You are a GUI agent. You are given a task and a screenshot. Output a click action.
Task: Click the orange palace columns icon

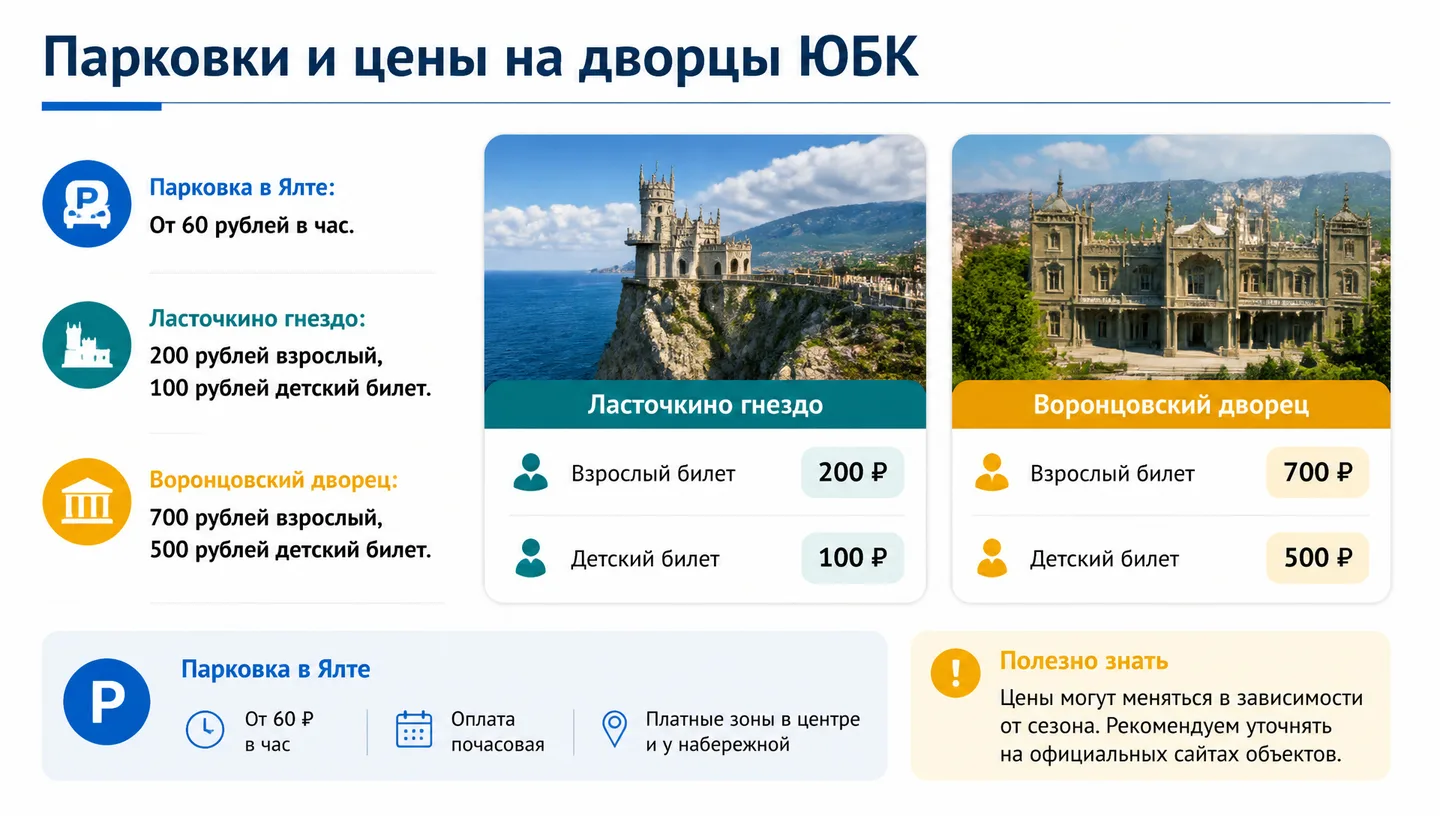coord(87,502)
